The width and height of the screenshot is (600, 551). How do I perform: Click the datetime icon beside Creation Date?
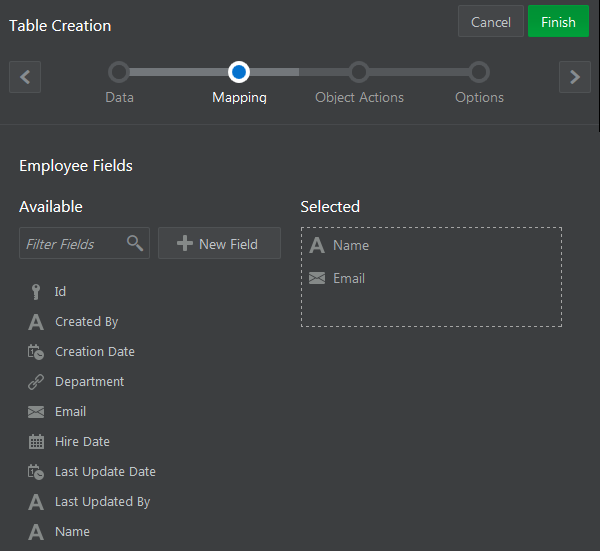click(x=36, y=352)
